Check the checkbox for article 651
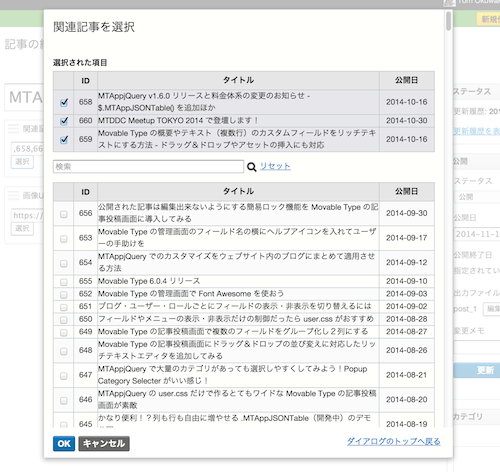 point(64,307)
